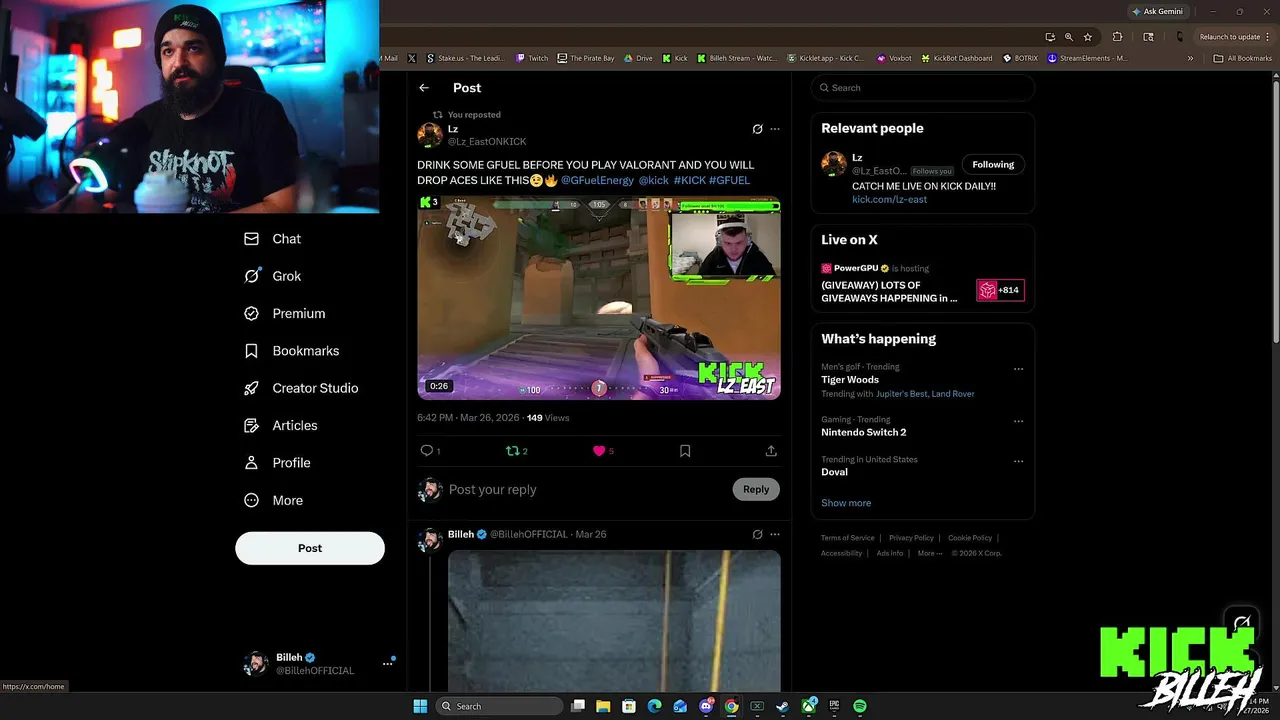Viewport: 1280px width, 720px height.
Task: Open Creator Studio in the sidebar
Action: [x=300, y=388]
